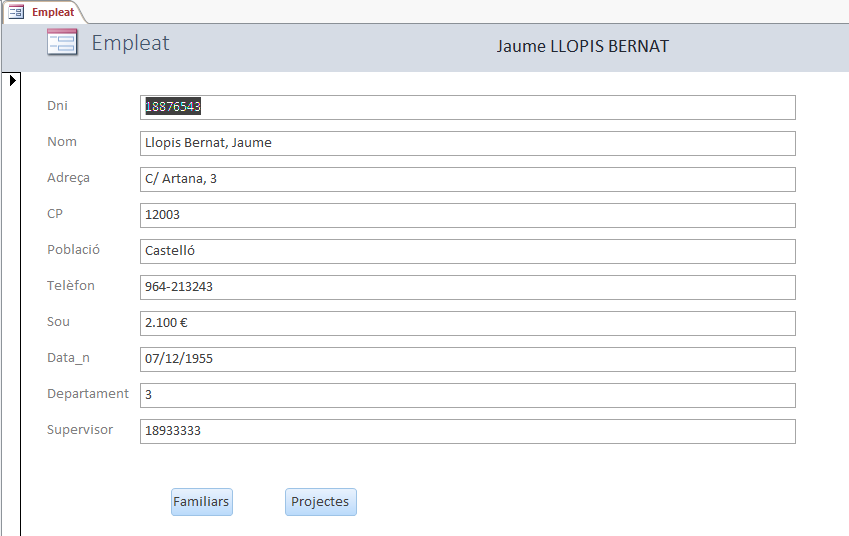Click into the CP field with 12003
849x536 pixels.
point(467,215)
